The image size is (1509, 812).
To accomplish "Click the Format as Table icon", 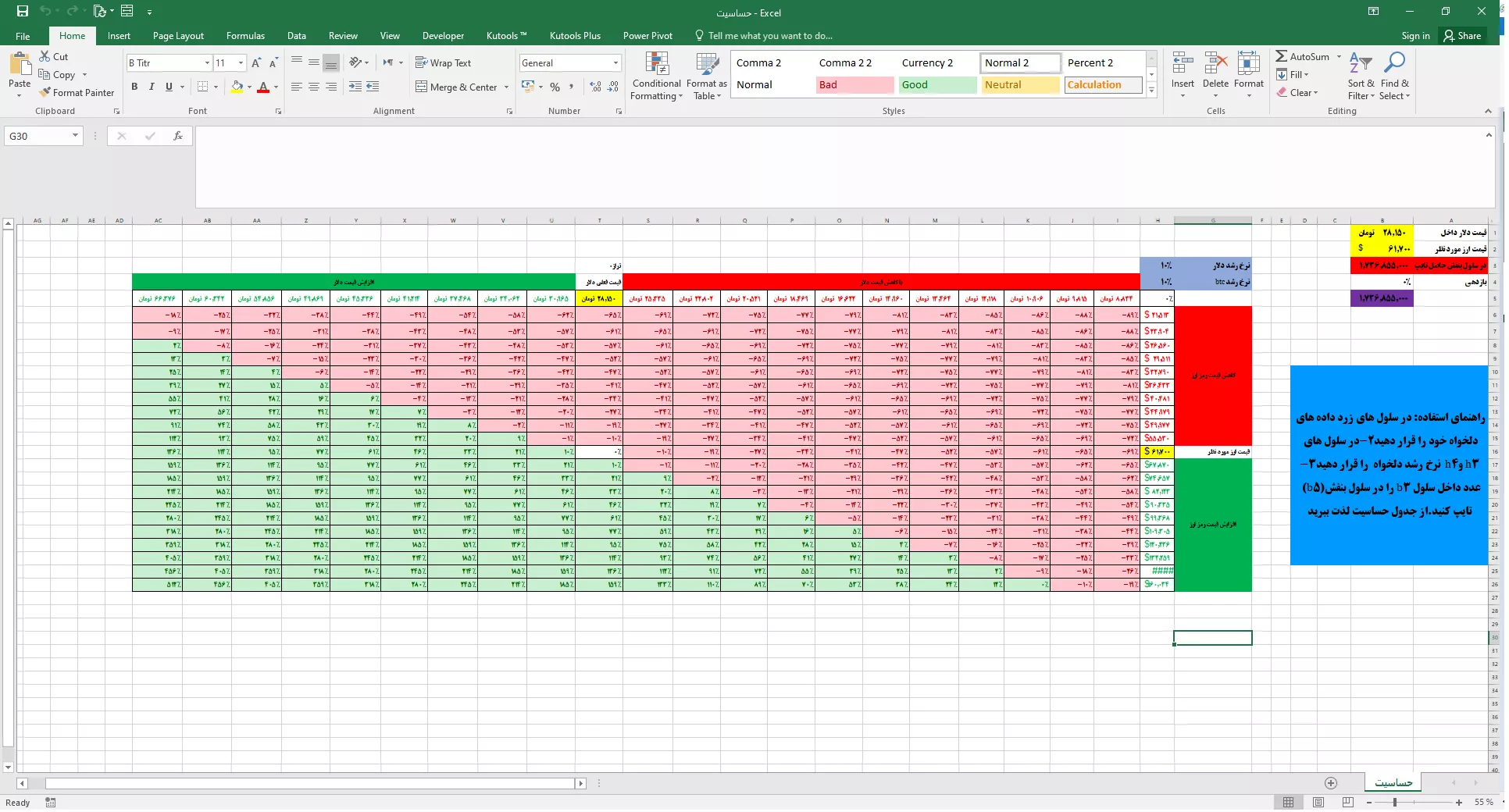I will (706, 77).
